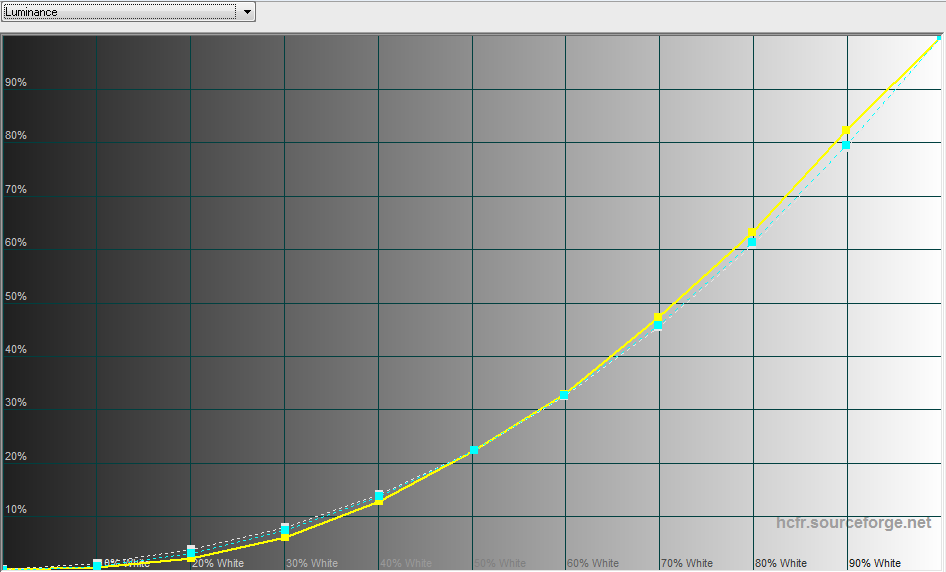The height and width of the screenshot is (572, 946).
Task: Select the cyan reference point at 80% White
Action: (x=752, y=243)
